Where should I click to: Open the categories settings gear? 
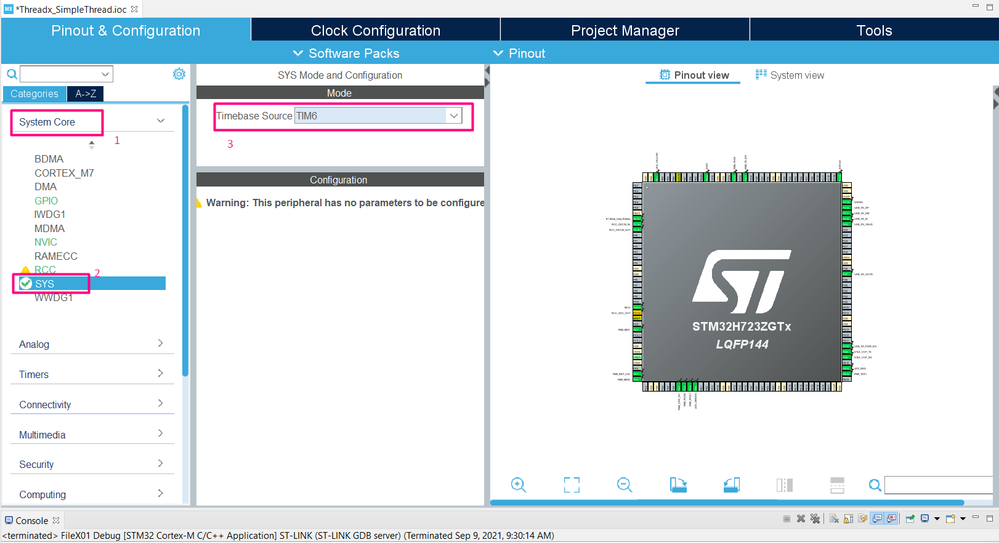pos(179,74)
